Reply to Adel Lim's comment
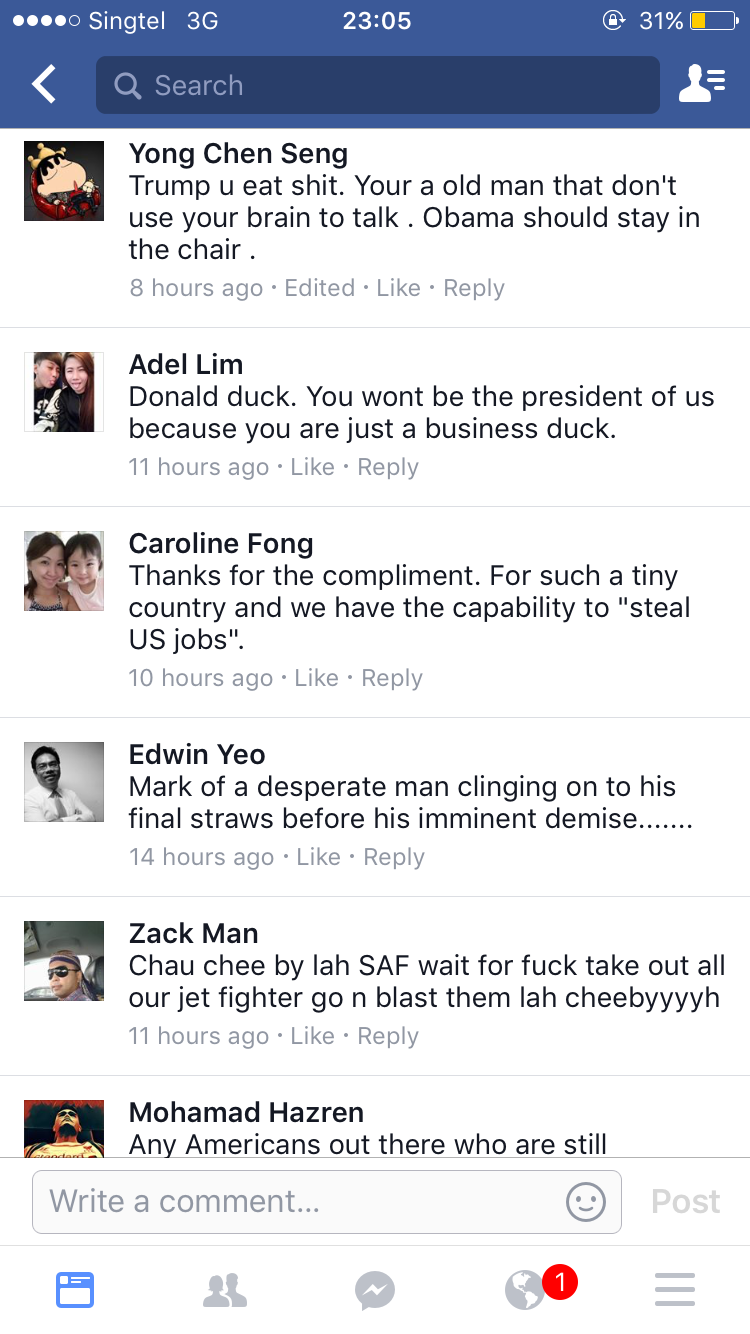750x1334 pixels. point(388,467)
